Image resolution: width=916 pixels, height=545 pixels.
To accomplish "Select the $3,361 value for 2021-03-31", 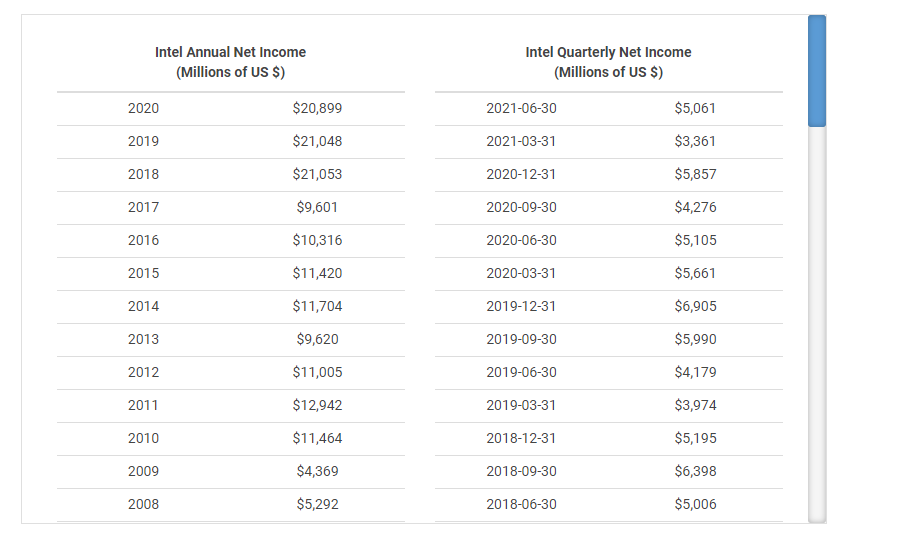I will (695, 141).
